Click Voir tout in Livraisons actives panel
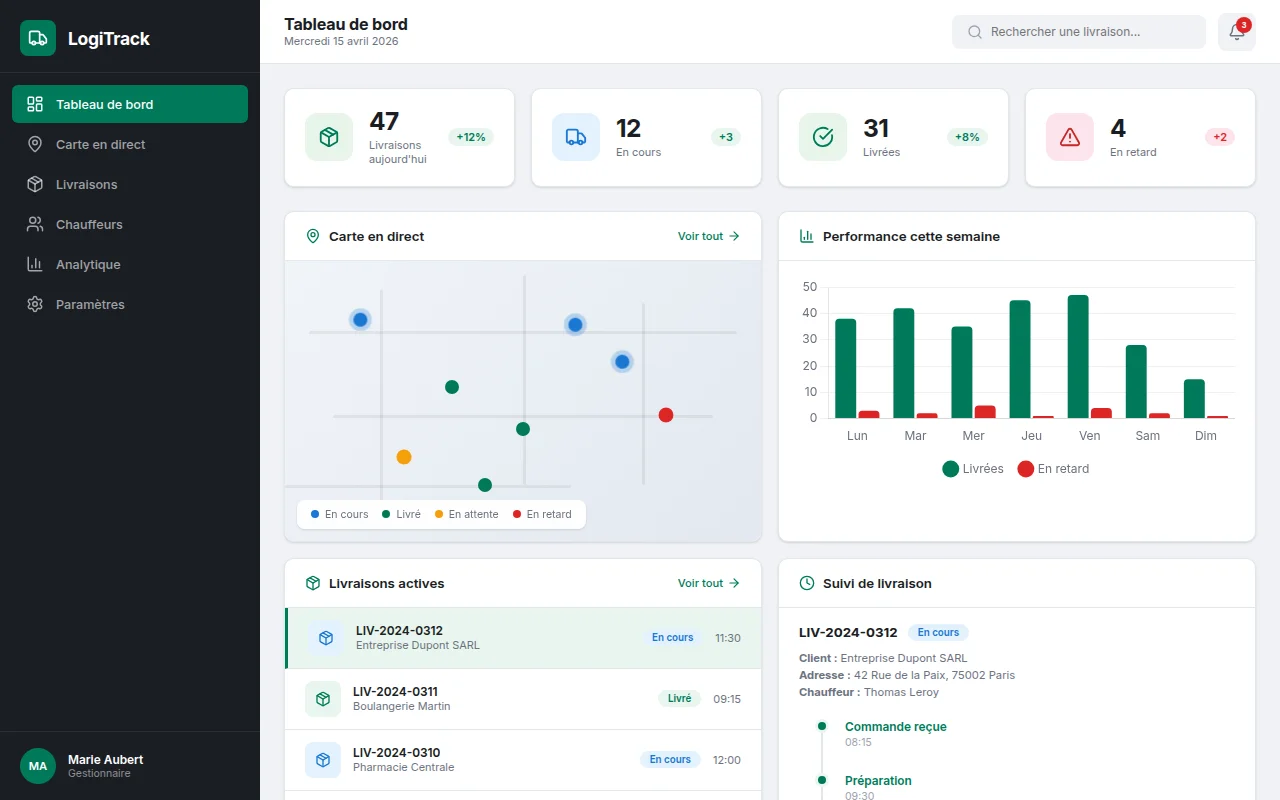This screenshot has height=800, width=1280. [x=708, y=583]
